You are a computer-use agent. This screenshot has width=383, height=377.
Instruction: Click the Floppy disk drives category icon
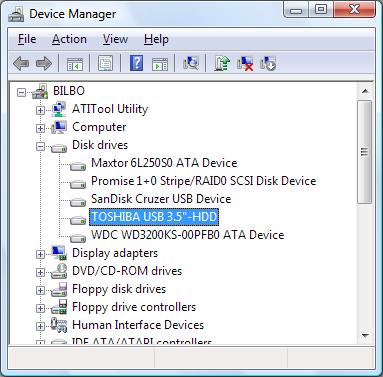coord(59,289)
